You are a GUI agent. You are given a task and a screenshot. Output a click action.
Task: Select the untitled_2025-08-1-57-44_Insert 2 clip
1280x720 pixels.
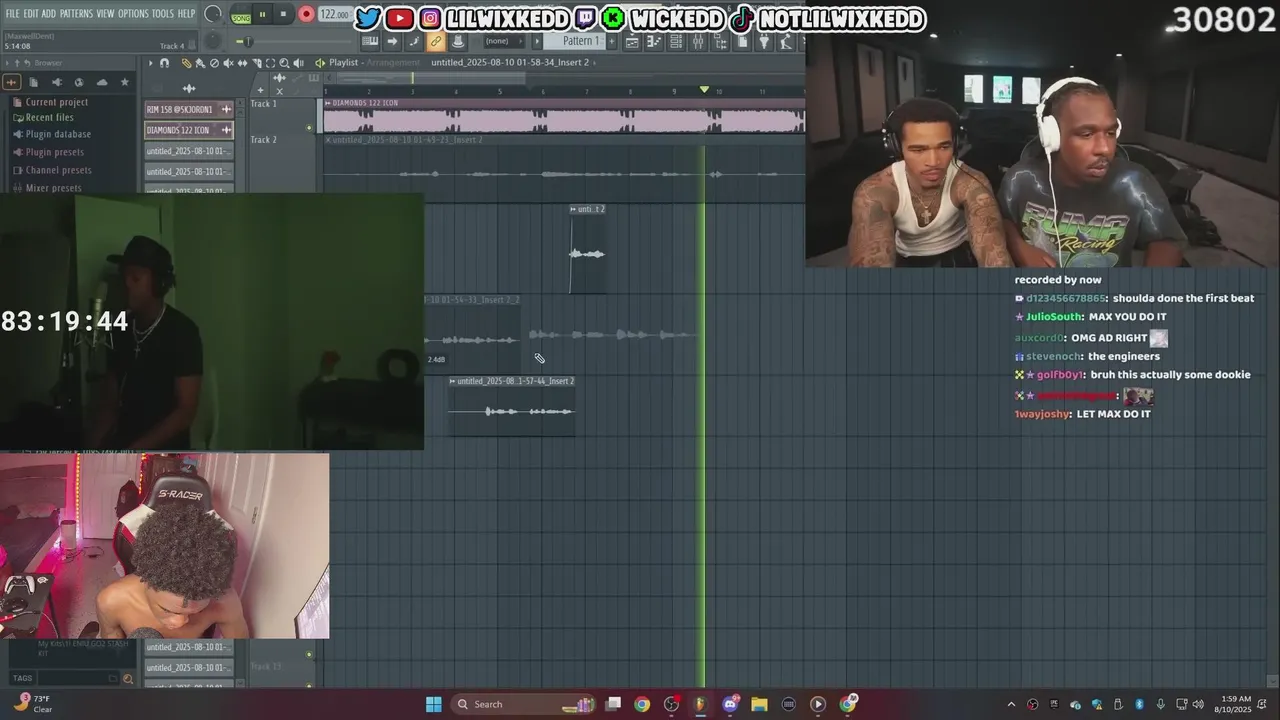(x=511, y=405)
